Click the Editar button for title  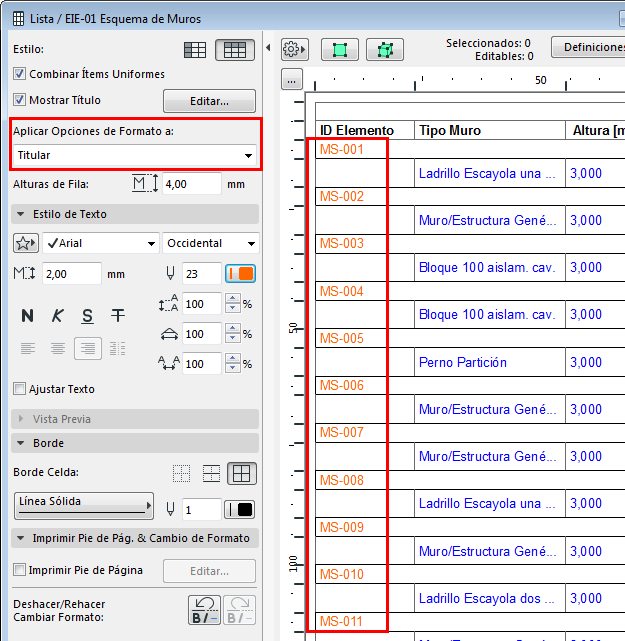click(209, 101)
